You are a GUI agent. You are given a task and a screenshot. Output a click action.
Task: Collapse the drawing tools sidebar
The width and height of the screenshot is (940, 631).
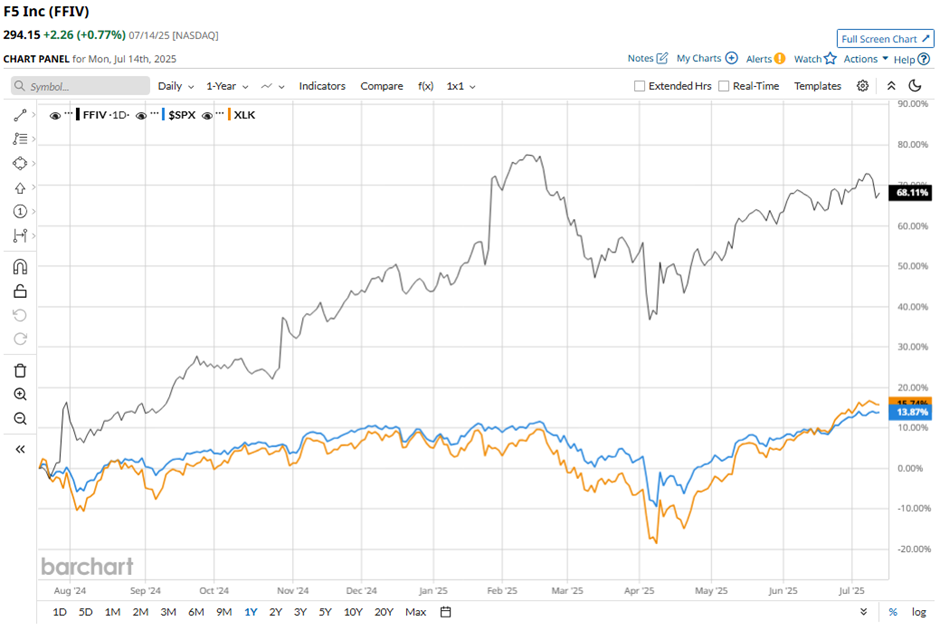click(20, 449)
